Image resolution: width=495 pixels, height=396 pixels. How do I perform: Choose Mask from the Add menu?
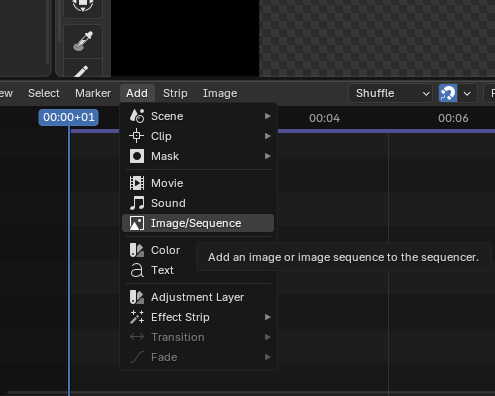[x=198, y=156]
